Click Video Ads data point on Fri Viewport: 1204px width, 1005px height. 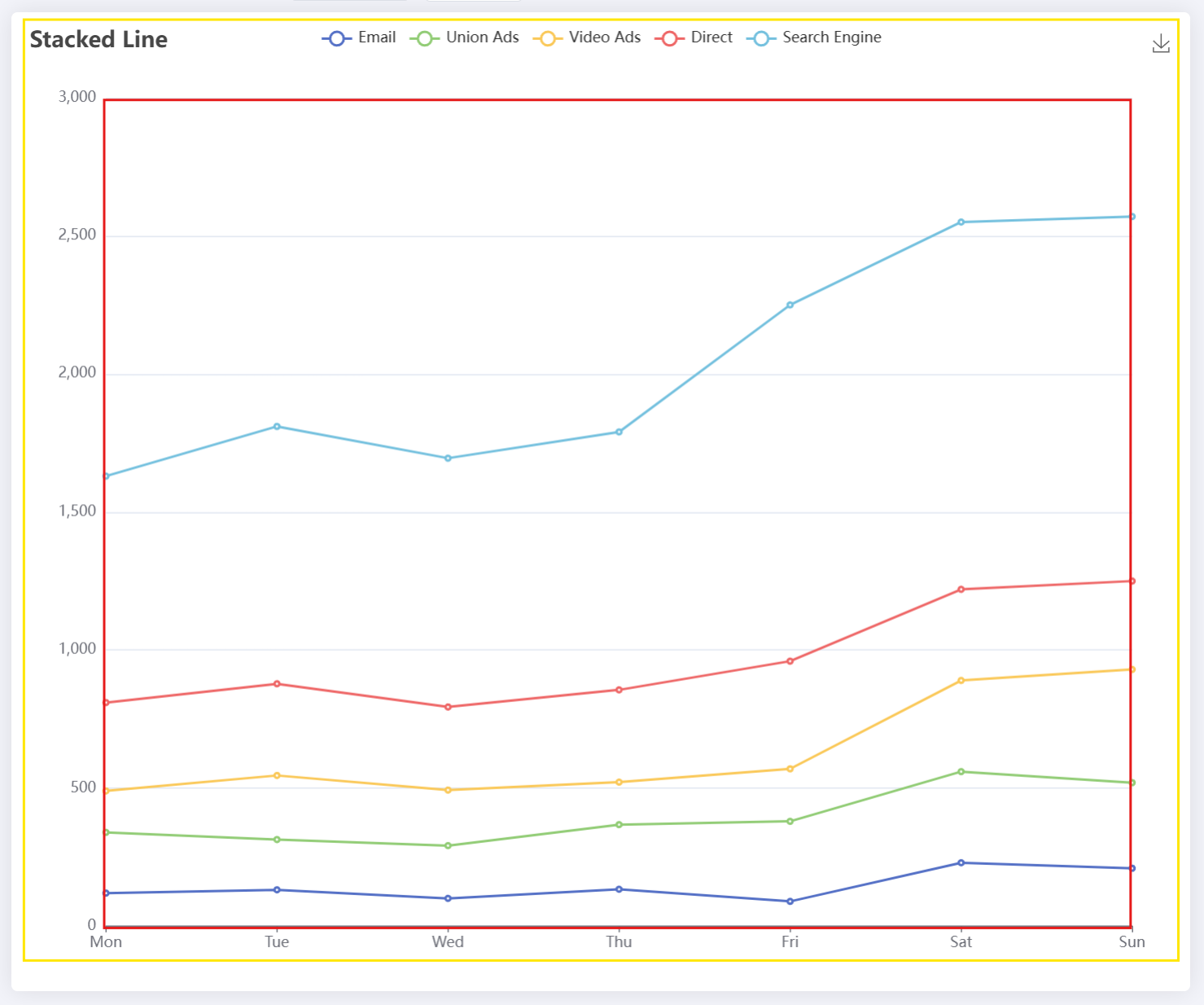(x=790, y=769)
